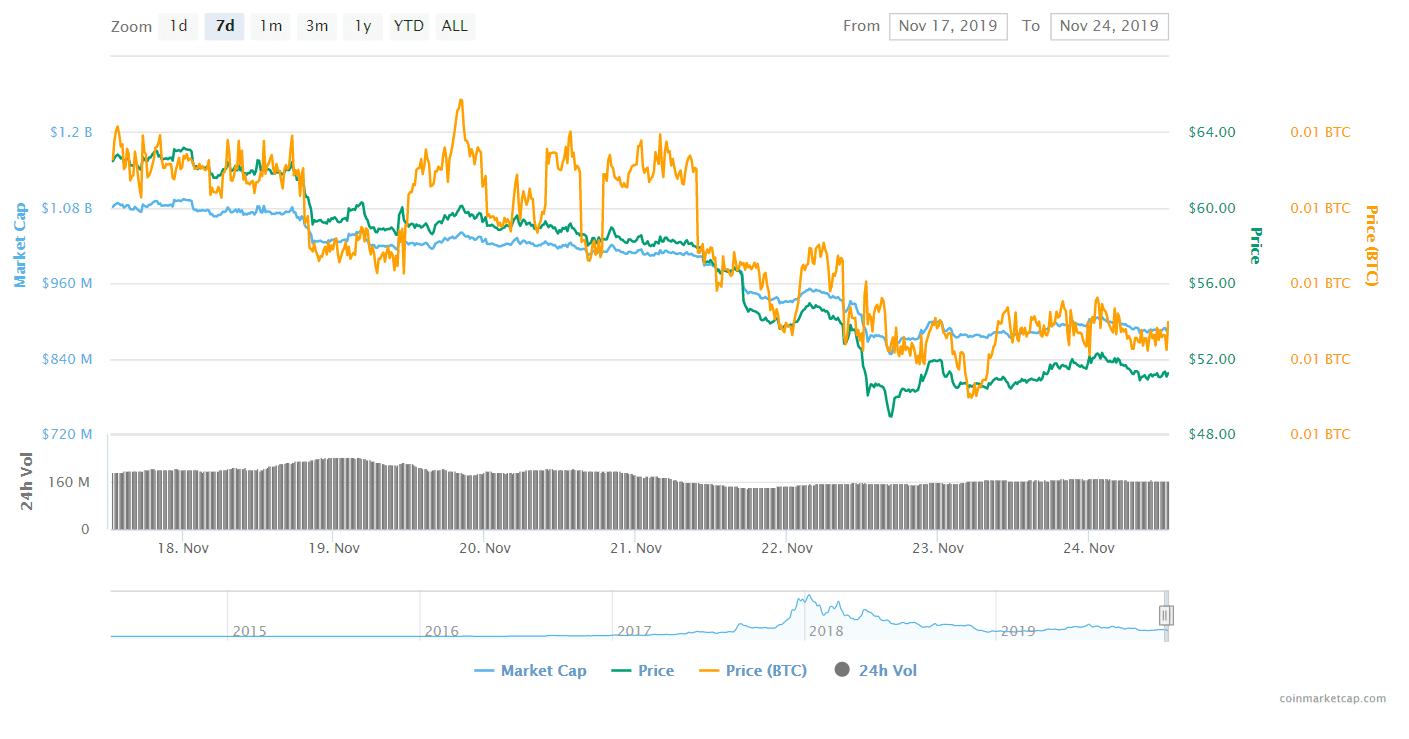Open the From date field Nov 17, 2019
Viewport: 1409px width, 739px height.
(x=948, y=26)
